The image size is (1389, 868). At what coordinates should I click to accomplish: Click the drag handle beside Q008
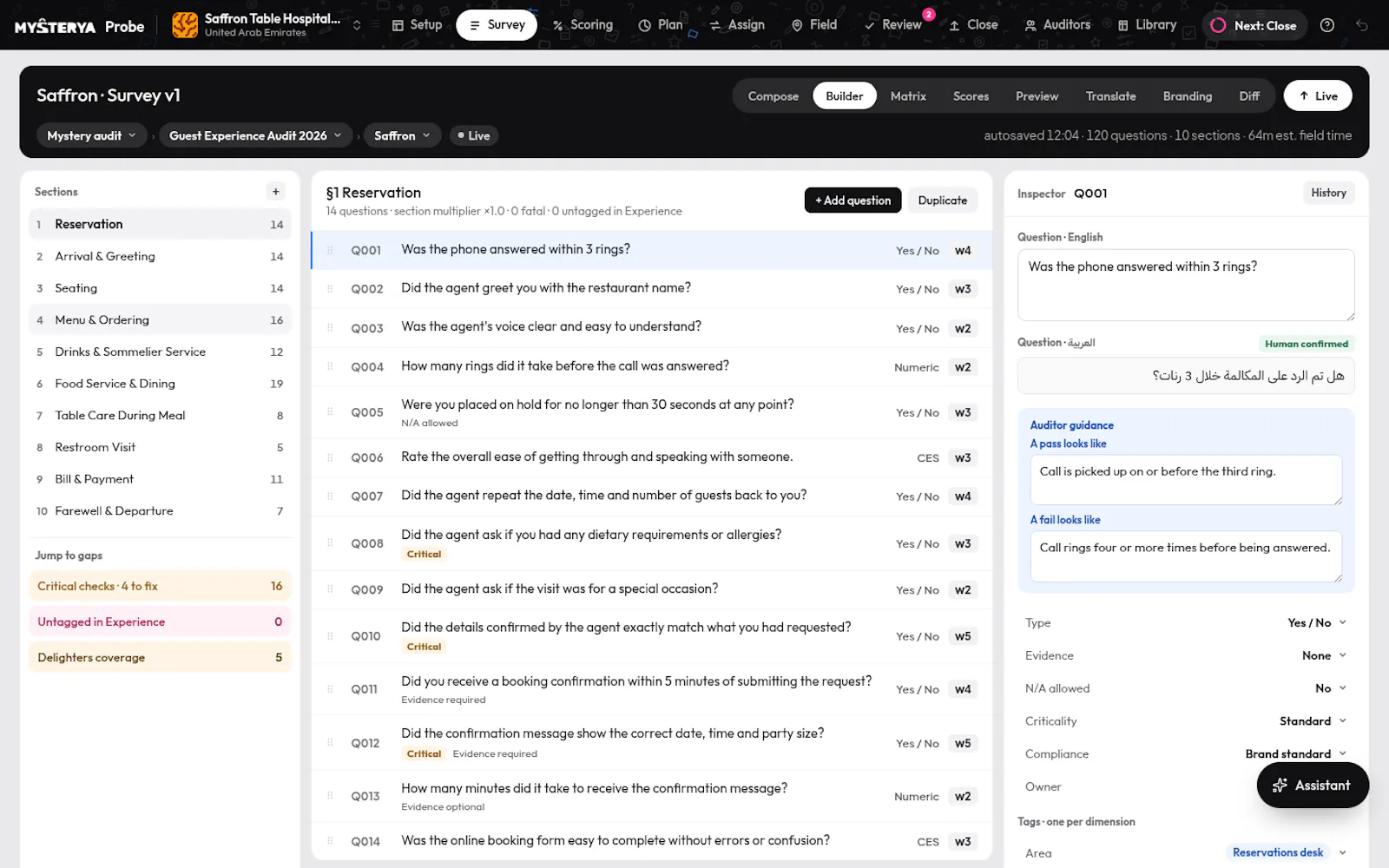pos(331,543)
